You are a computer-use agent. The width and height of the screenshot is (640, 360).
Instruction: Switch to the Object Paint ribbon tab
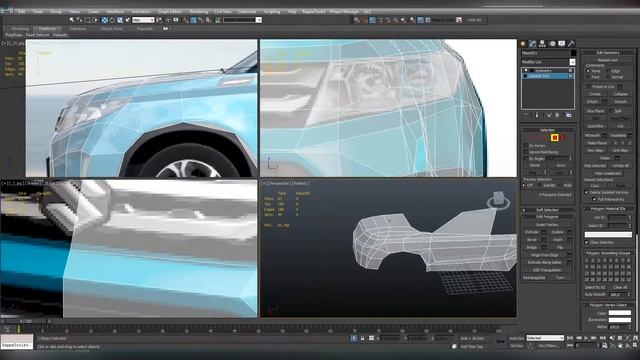111,29
